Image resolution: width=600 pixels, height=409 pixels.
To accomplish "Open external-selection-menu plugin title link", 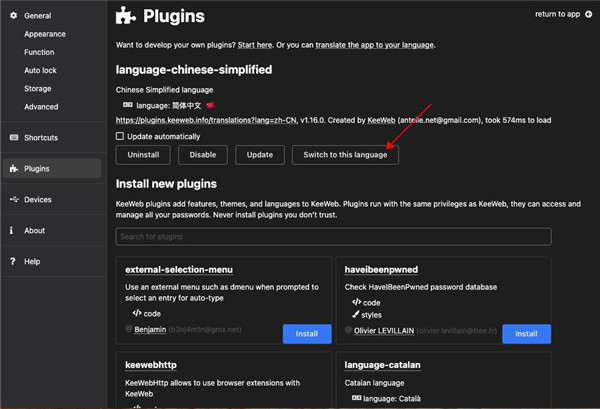I will point(179,270).
